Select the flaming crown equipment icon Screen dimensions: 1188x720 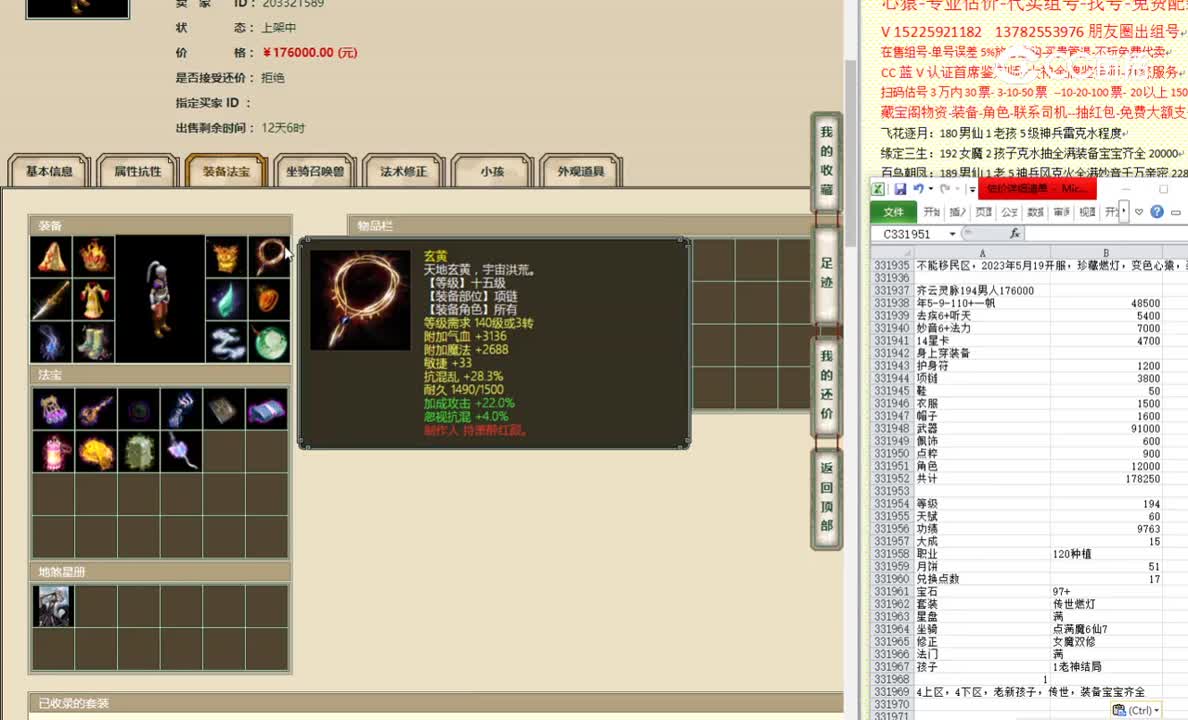click(94, 257)
